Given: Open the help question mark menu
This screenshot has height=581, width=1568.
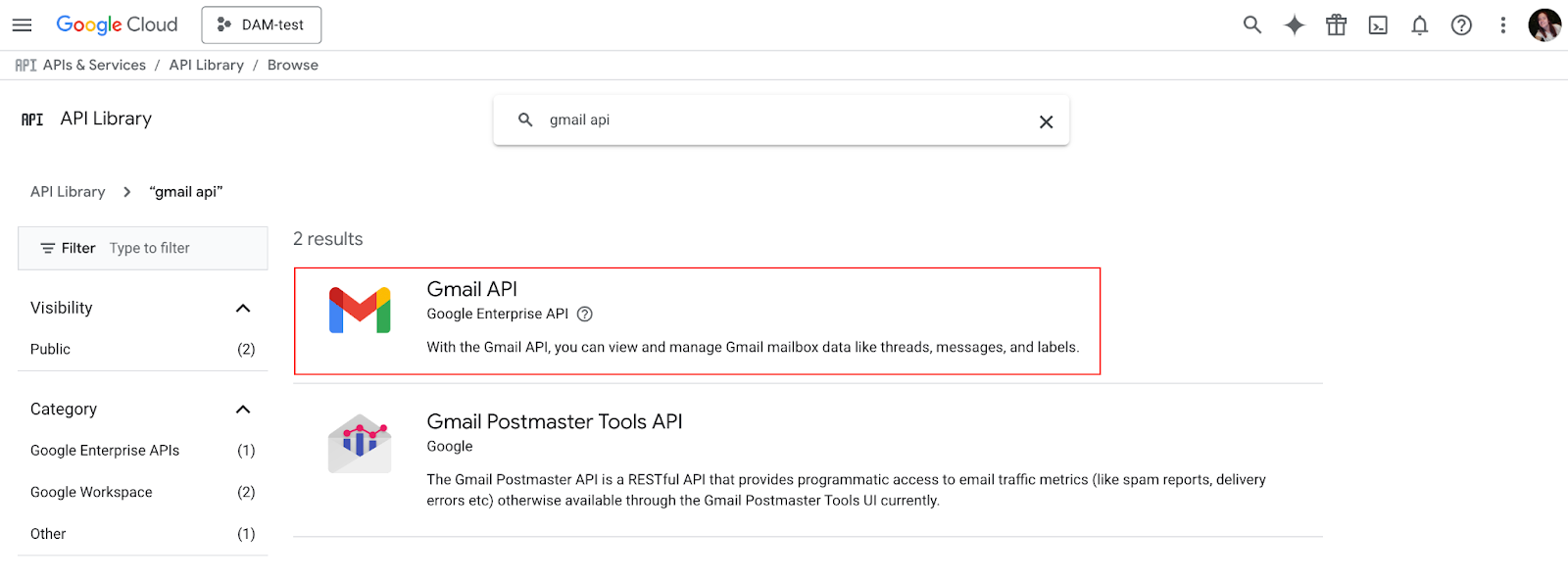Looking at the screenshot, I should pyautogui.click(x=1461, y=25).
